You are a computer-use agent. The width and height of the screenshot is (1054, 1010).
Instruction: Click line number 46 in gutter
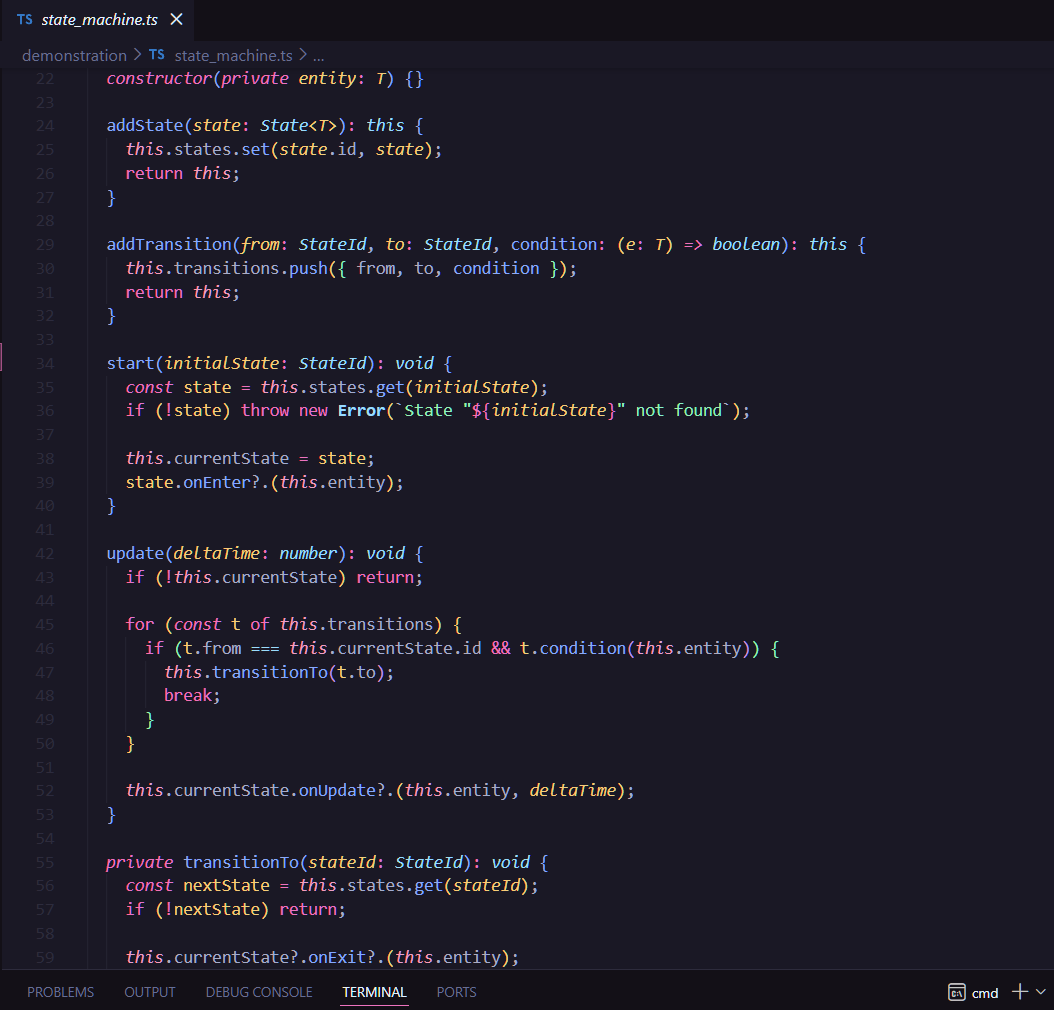point(45,648)
